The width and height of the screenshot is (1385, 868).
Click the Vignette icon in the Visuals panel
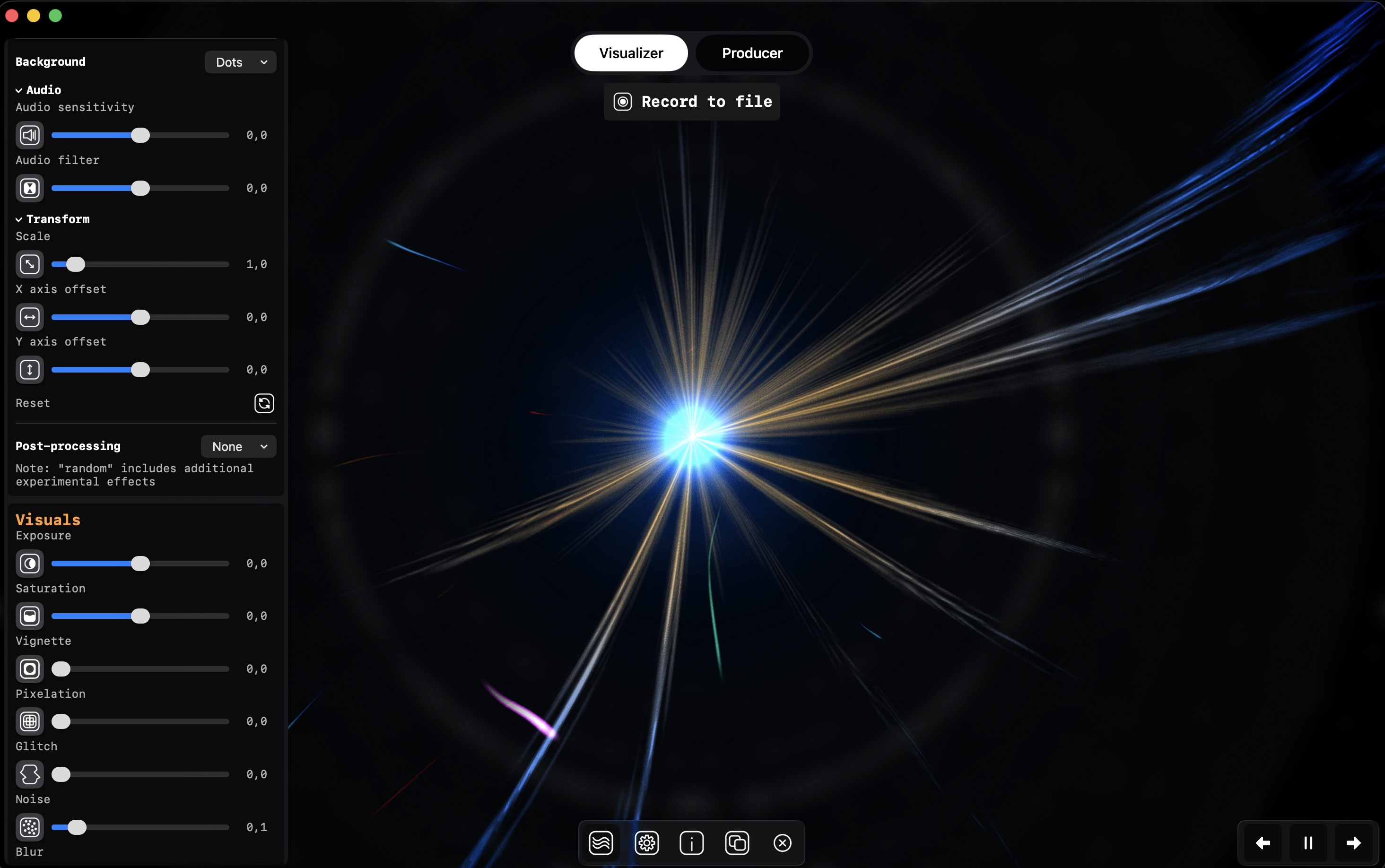(29, 669)
